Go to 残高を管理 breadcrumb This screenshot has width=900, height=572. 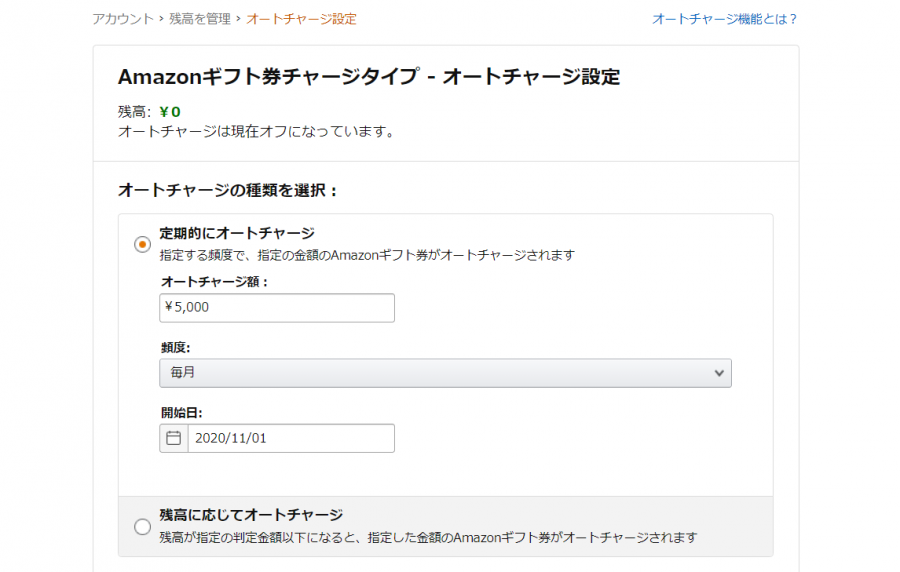click(x=200, y=19)
